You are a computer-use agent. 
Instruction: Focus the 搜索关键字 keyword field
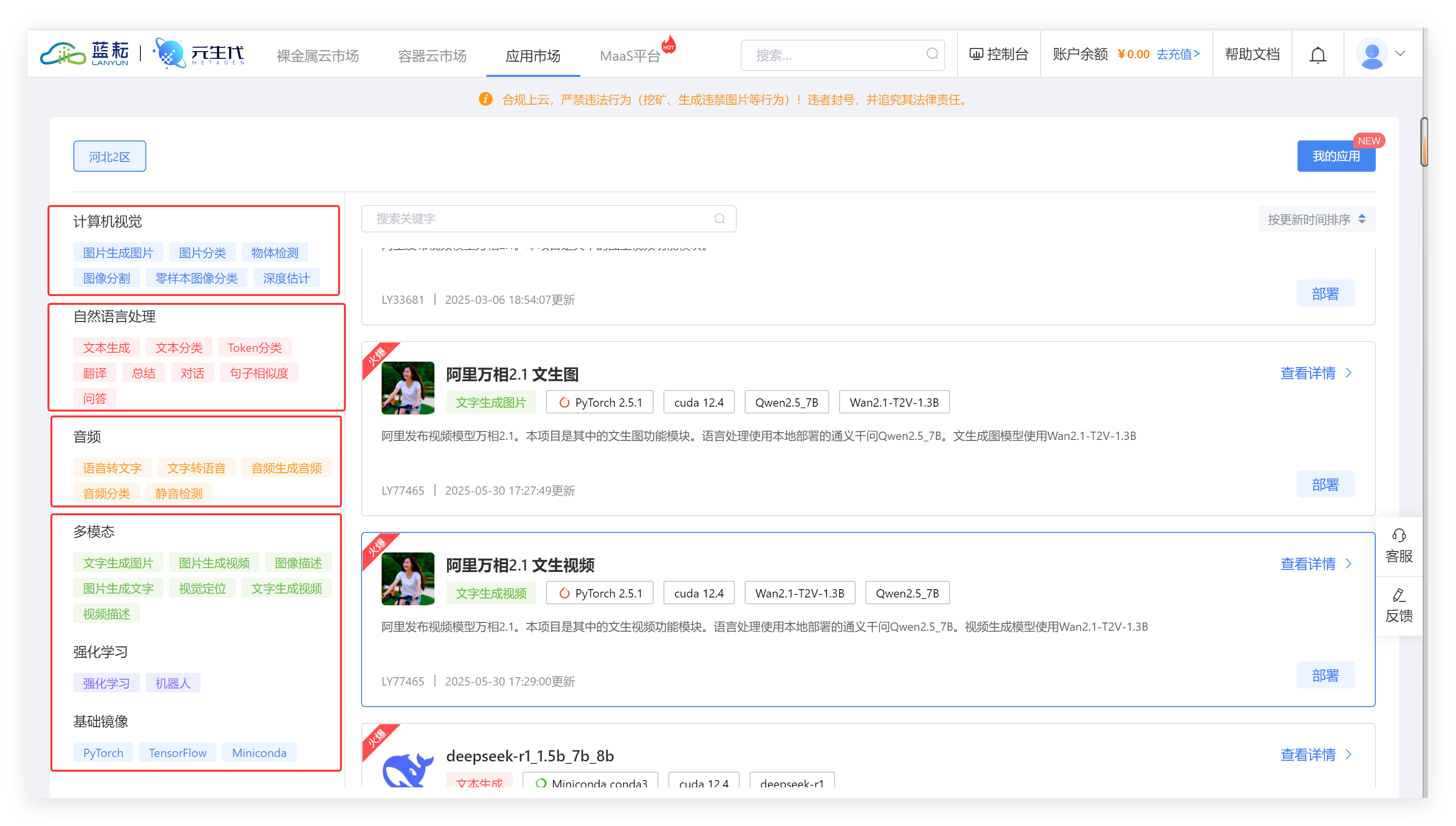(x=548, y=218)
